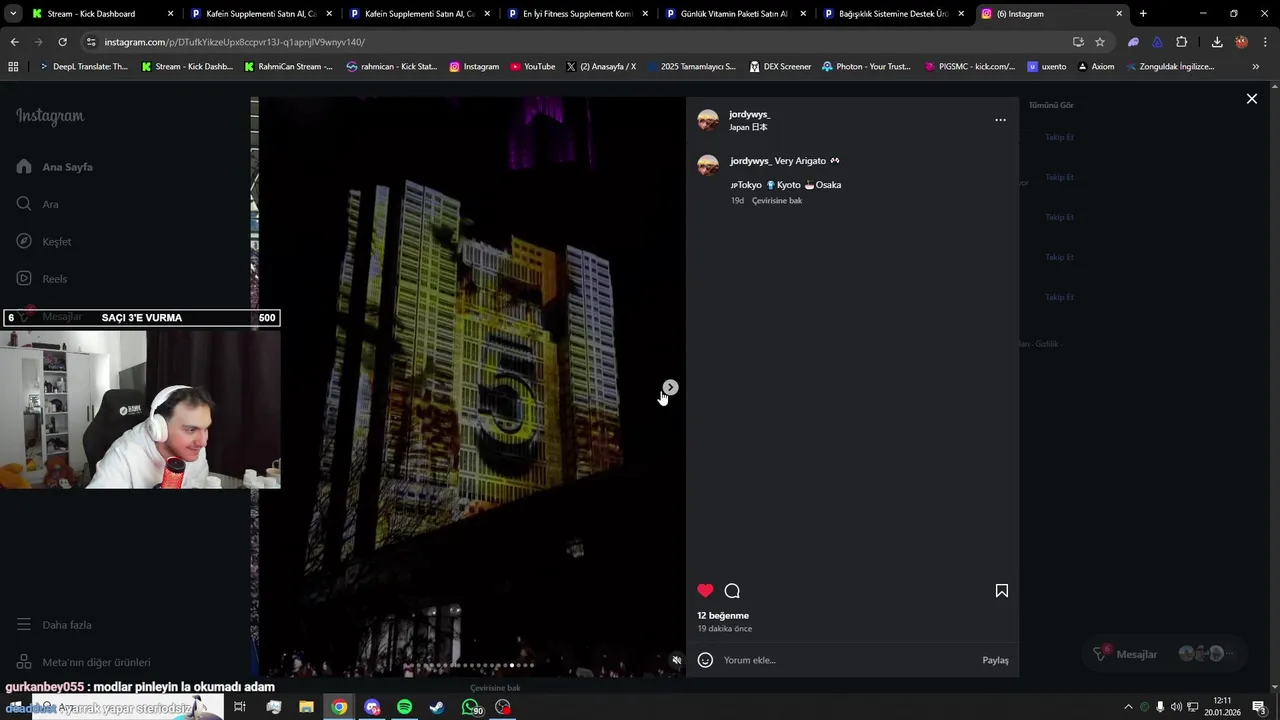Open the DeepL Translate bookmark
Image resolution: width=1280 pixels, height=720 pixels.
tap(83, 67)
